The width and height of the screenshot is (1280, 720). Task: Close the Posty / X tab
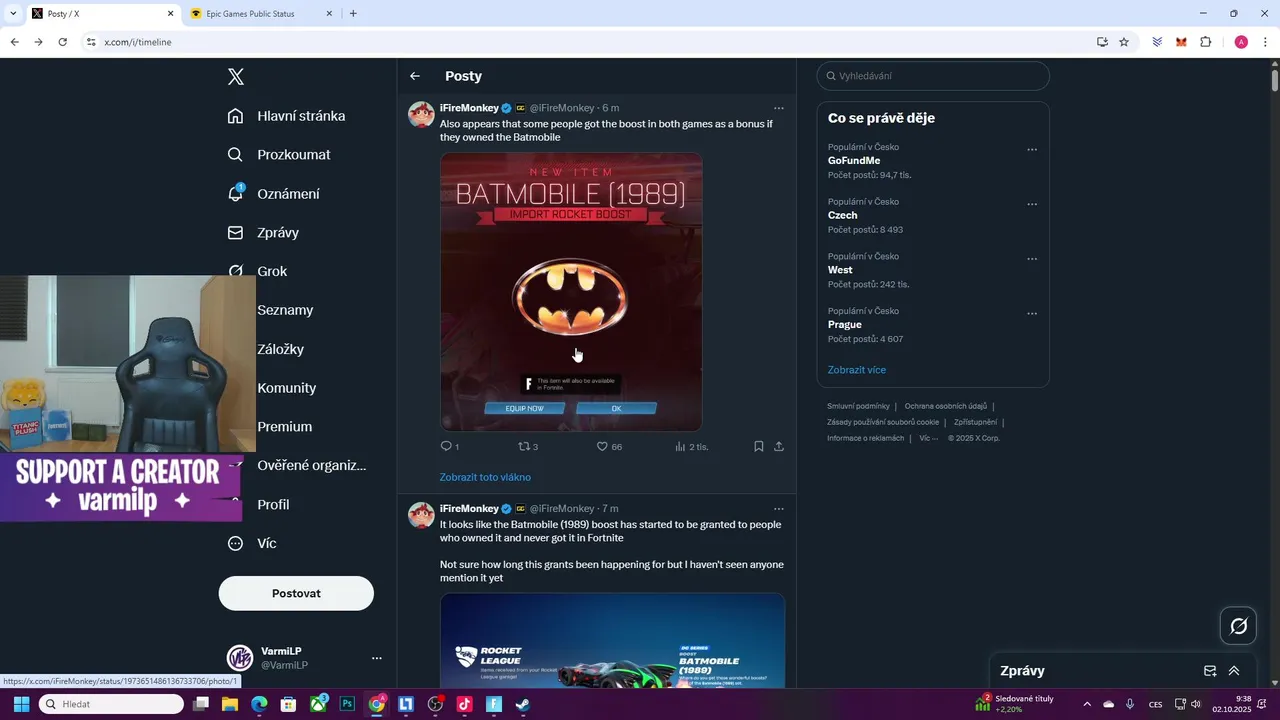pos(170,14)
